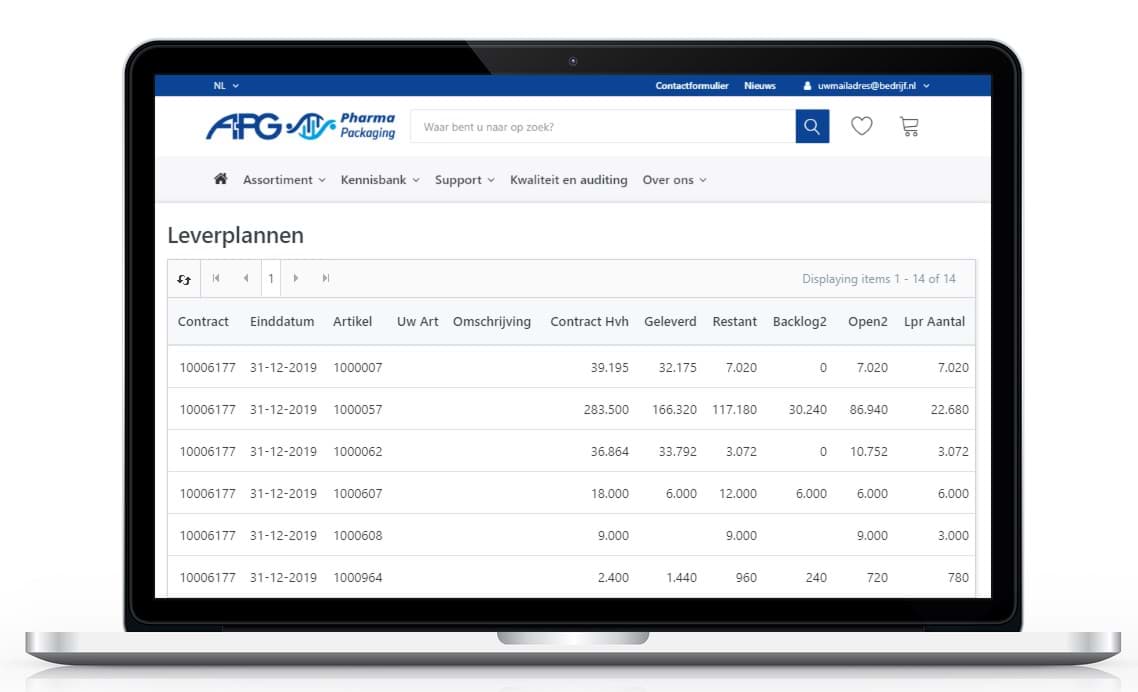Image resolution: width=1138 pixels, height=692 pixels.
Task: Open the Support menu
Action: point(465,180)
